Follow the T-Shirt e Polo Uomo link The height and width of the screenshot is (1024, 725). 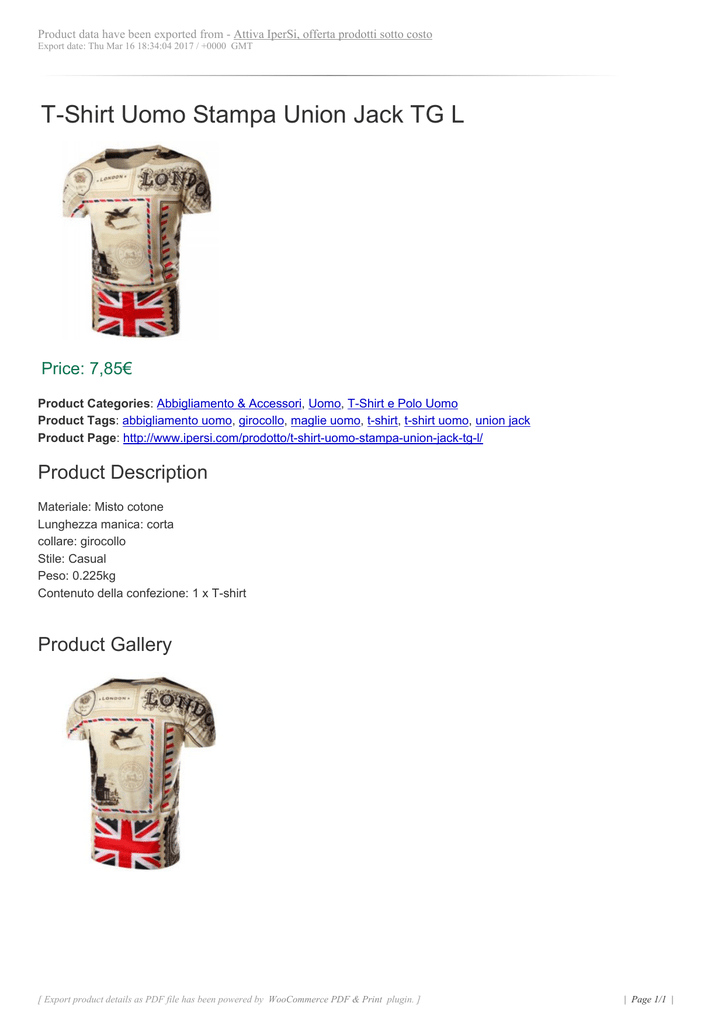(x=402, y=403)
